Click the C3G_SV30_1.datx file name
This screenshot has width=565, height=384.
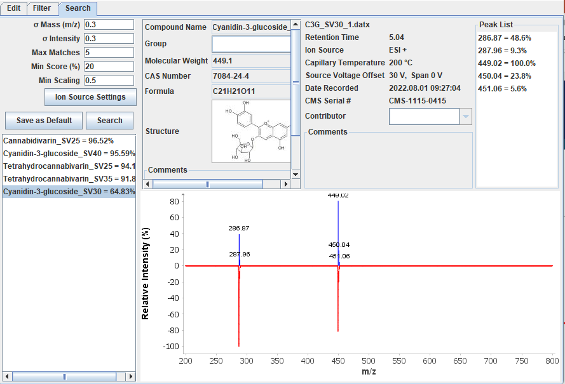[337, 24]
